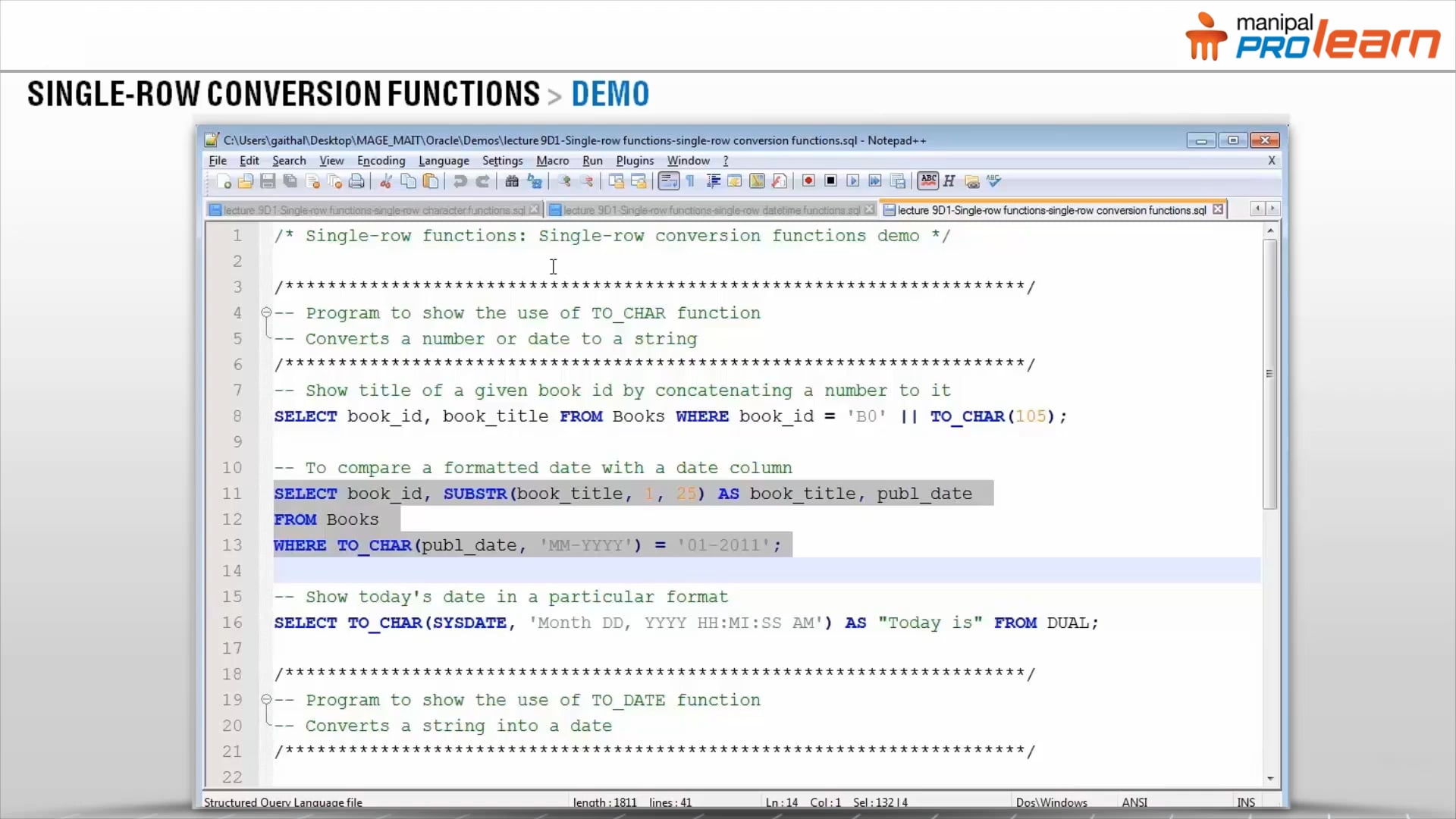Save all open documents
The image size is (1456, 819).
(x=289, y=181)
